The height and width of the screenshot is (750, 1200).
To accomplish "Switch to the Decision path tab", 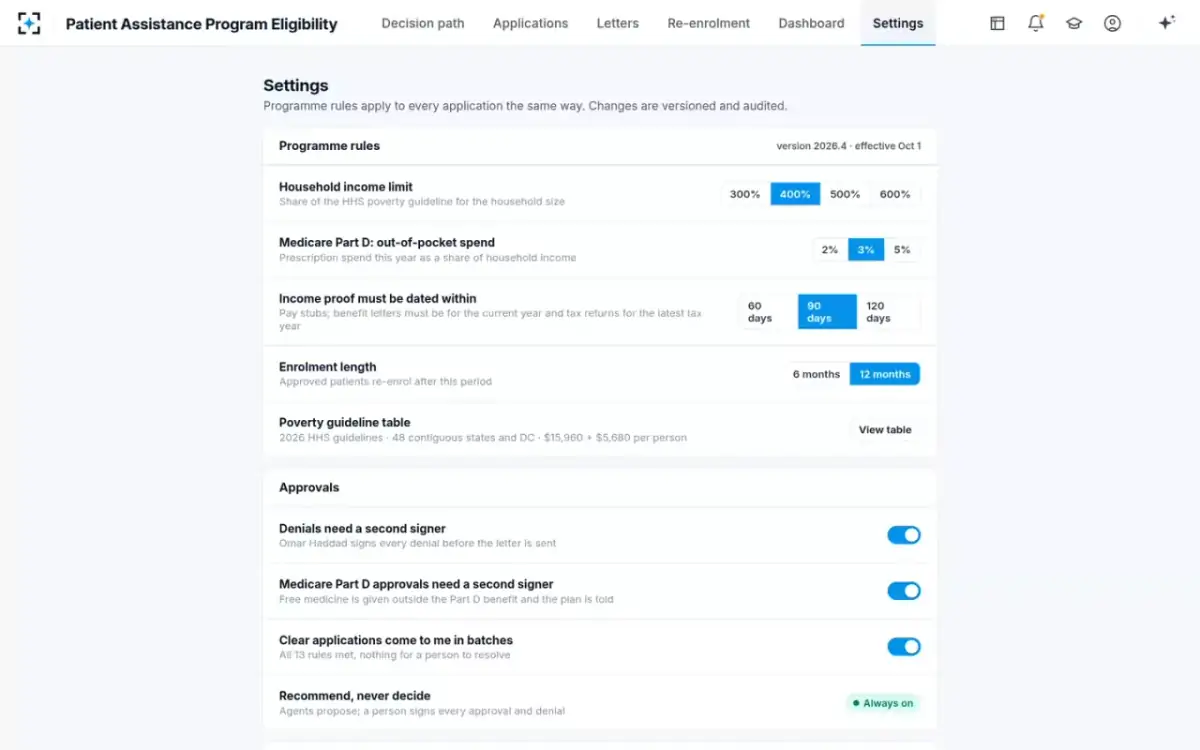I will (423, 23).
